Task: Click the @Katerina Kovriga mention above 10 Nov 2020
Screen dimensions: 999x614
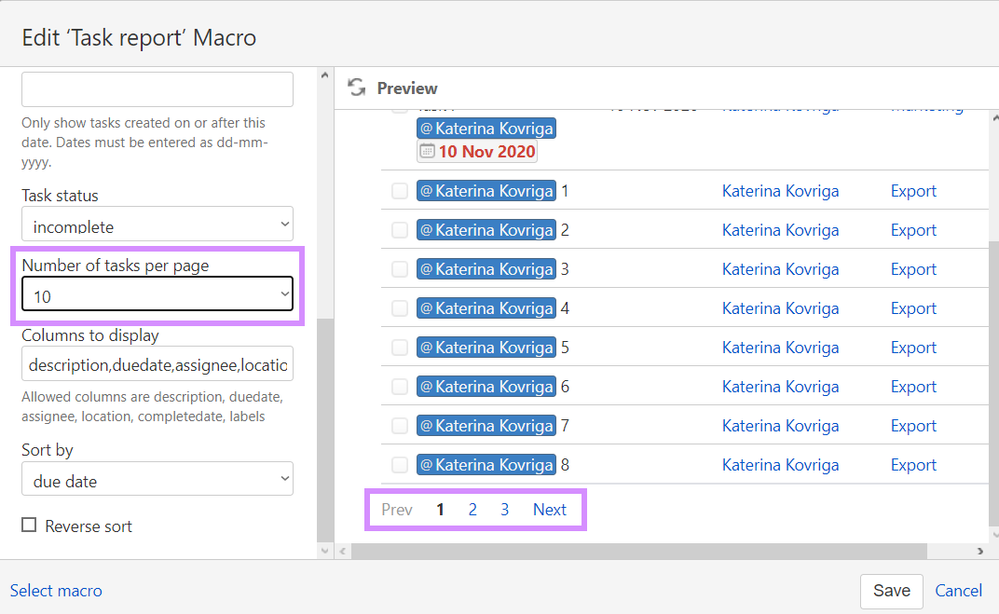Action: (486, 128)
